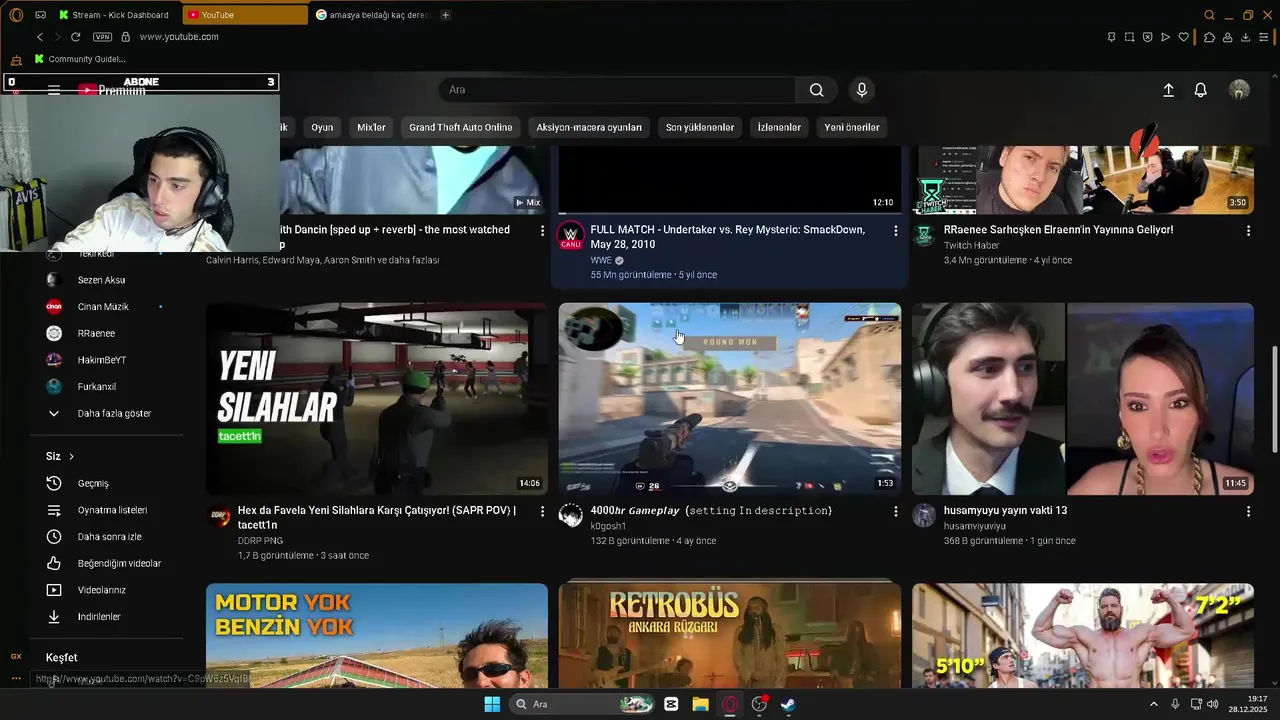This screenshot has width=1280, height=720.
Task: Click the YouTube search magnifier button
Action: [817, 90]
